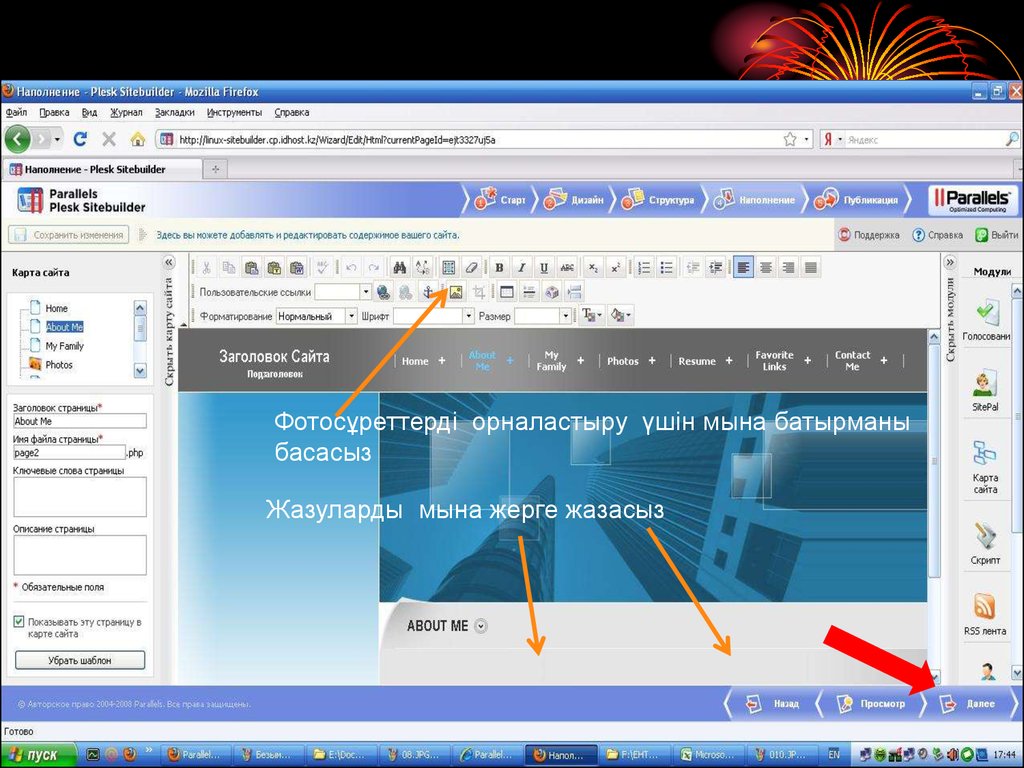Click the Insert Table icon
Viewport: 1024px width, 768px height.
point(507,293)
